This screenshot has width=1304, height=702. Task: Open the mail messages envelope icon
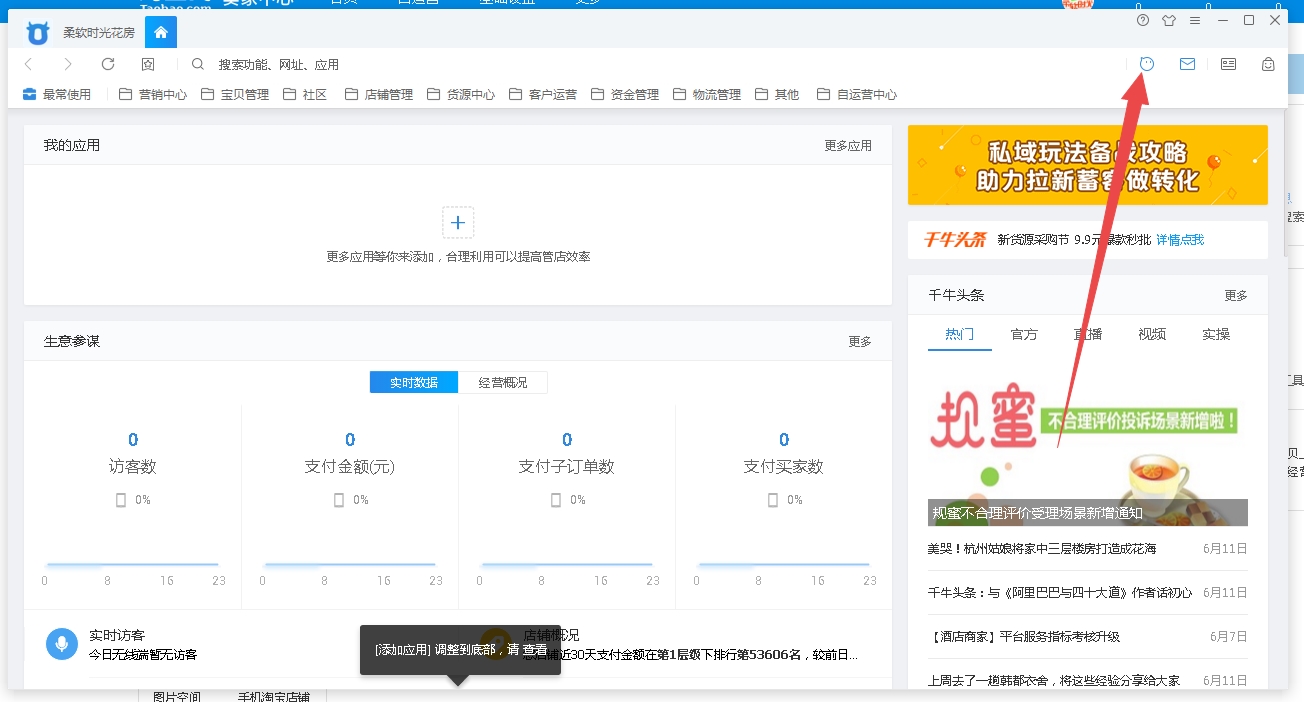(x=1187, y=64)
